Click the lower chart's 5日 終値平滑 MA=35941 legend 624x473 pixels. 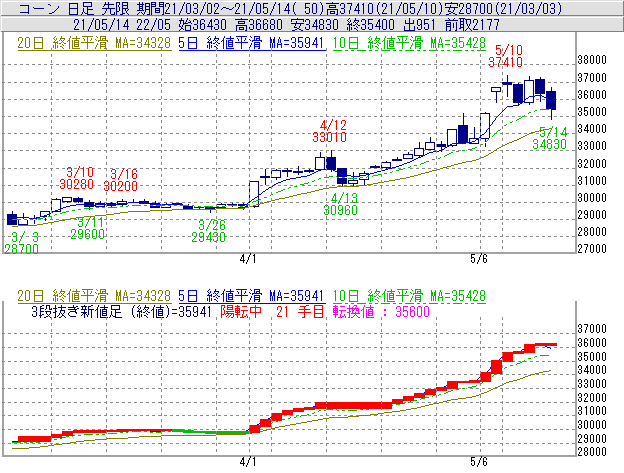[x=252, y=296]
